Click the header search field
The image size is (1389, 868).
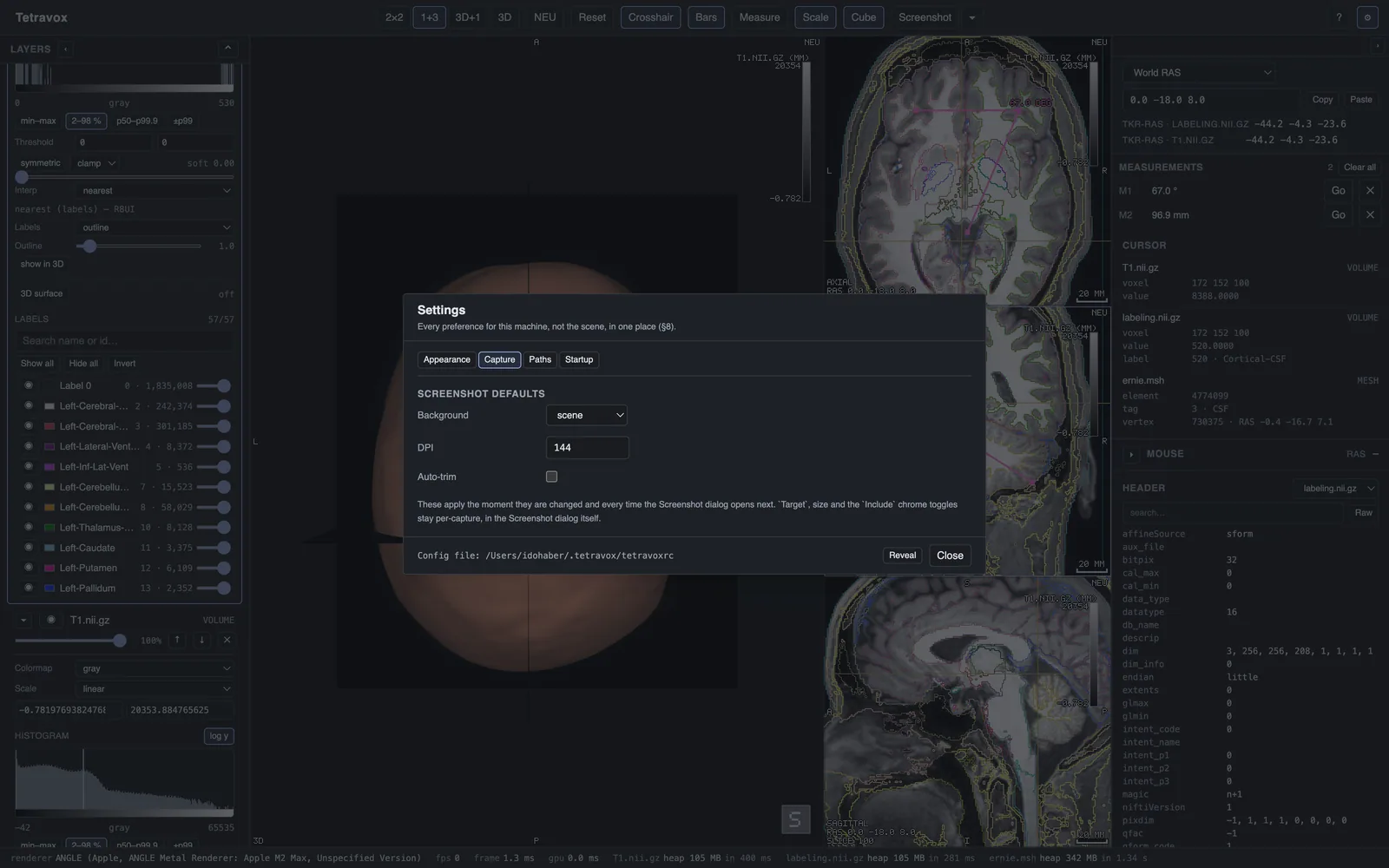coord(1234,513)
